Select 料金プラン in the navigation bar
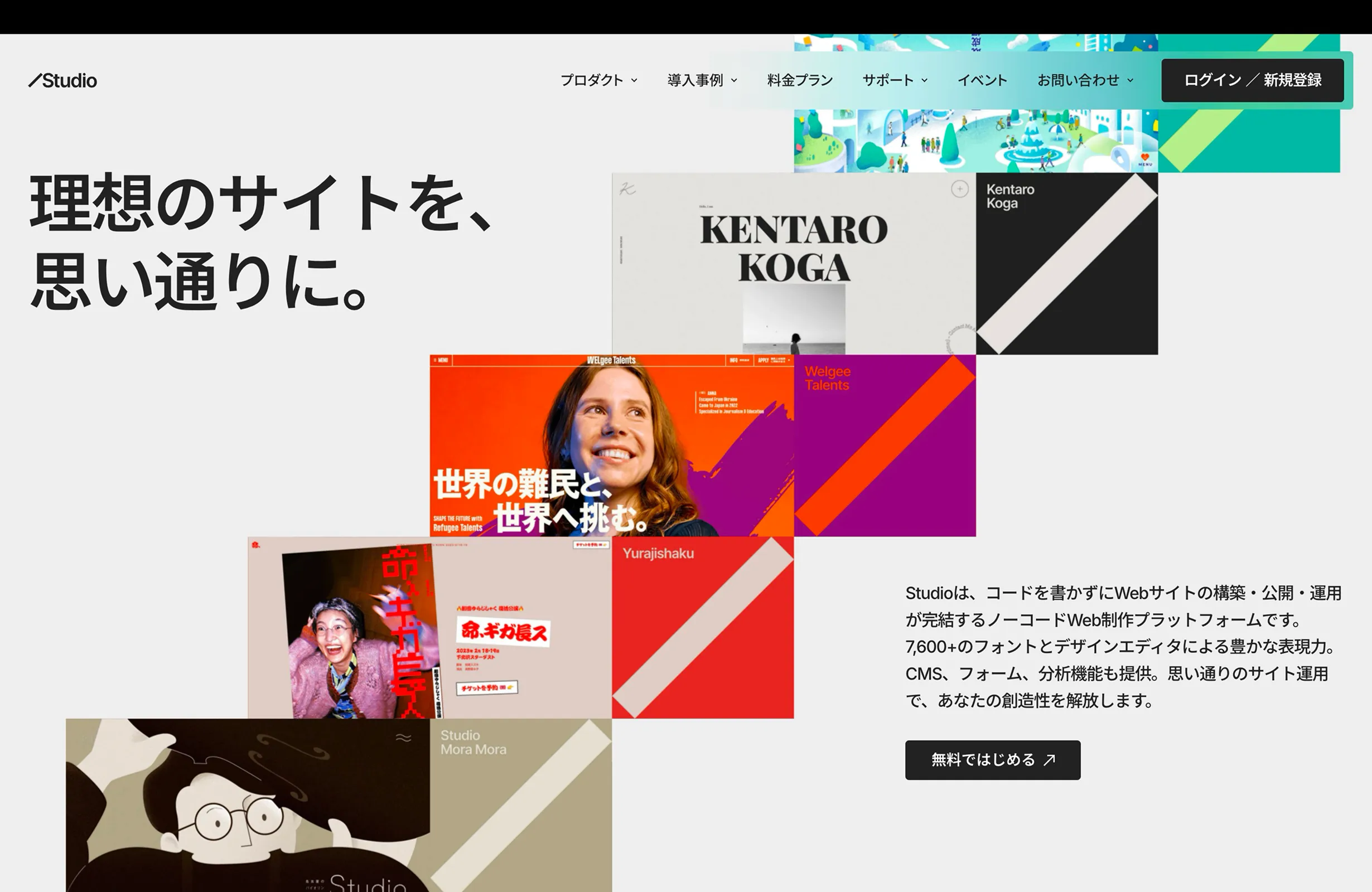The image size is (1372, 892). click(799, 81)
